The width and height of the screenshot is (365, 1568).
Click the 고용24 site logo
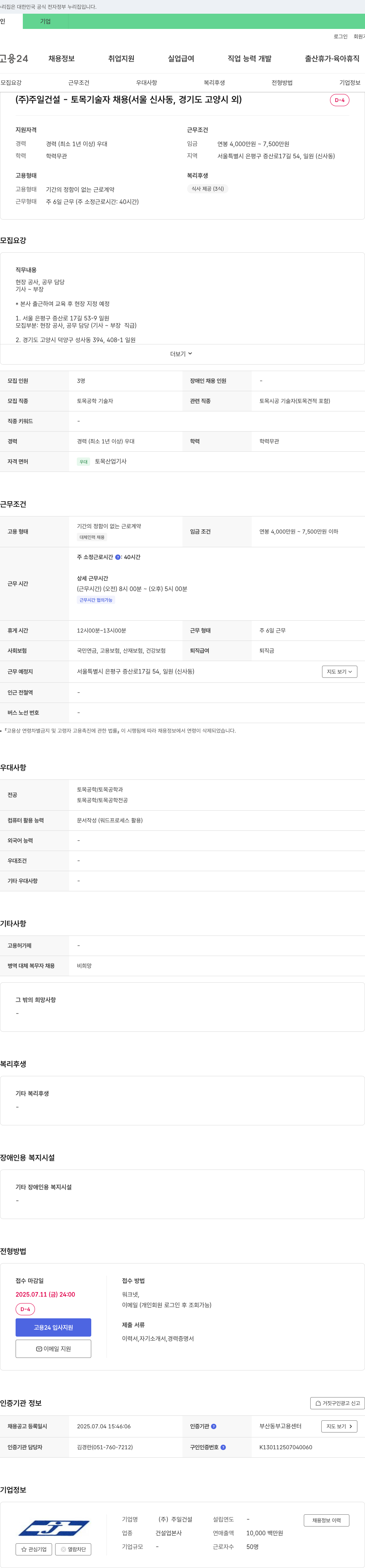[14, 59]
